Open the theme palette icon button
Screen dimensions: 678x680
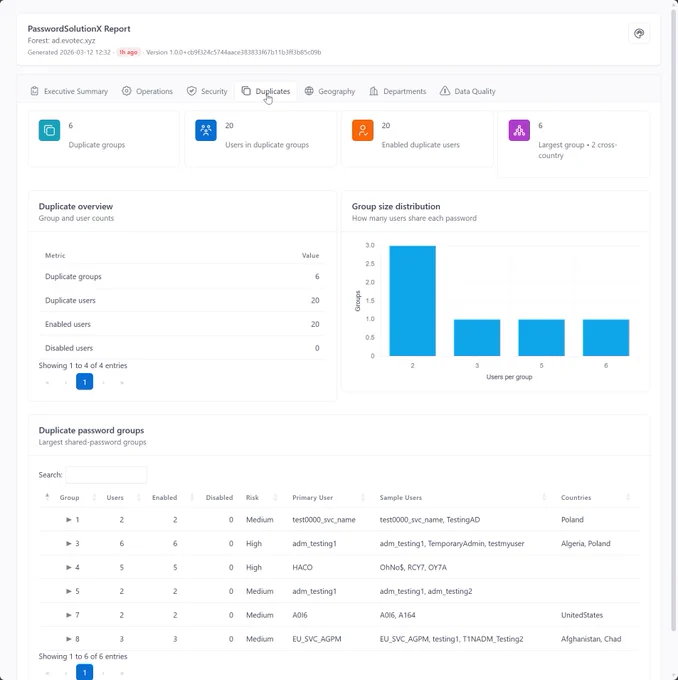(639, 33)
